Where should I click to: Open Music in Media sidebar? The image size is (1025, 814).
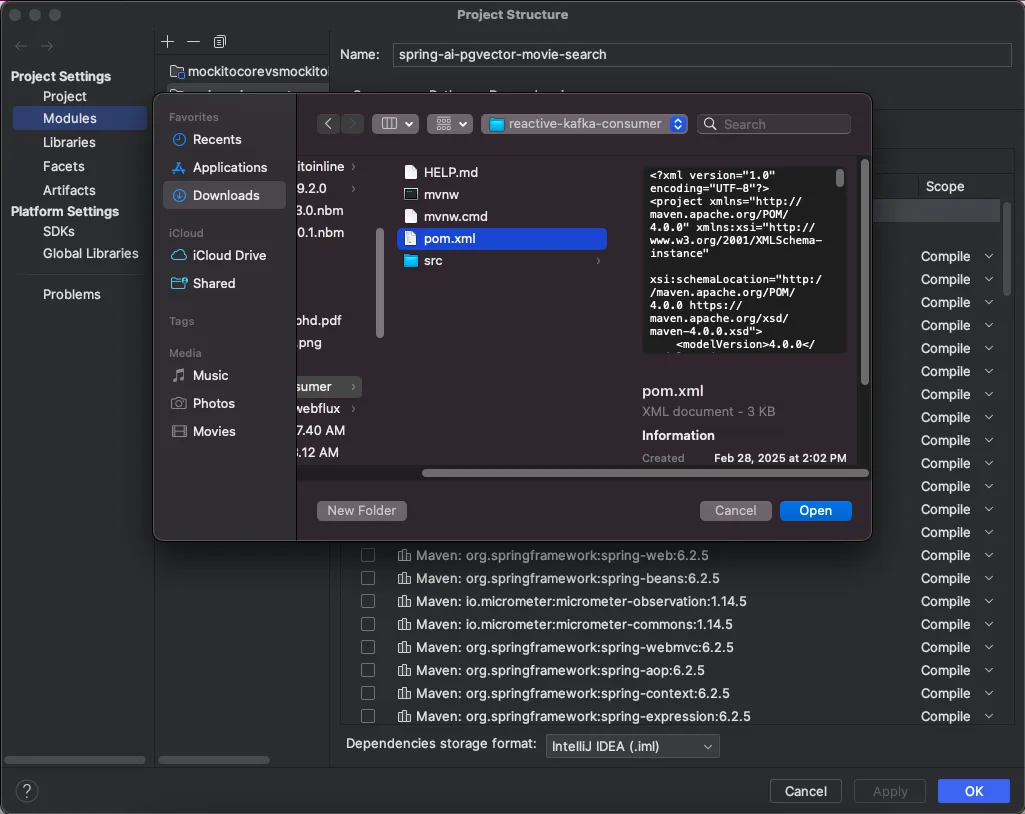[224, 375]
